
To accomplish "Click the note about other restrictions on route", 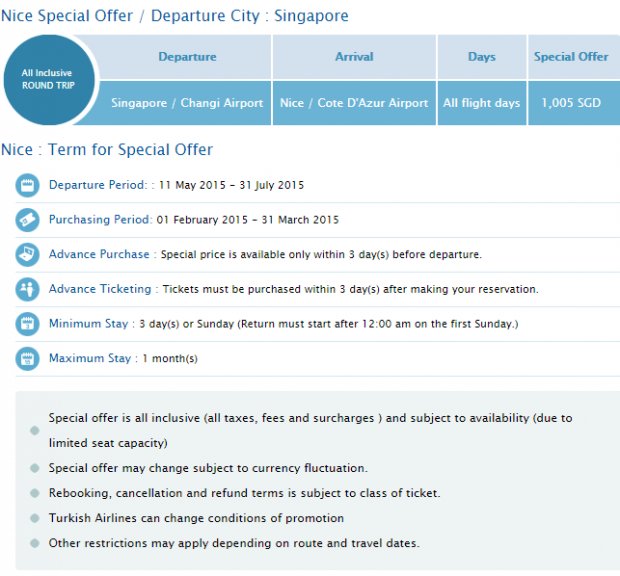I will tap(234, 543).
